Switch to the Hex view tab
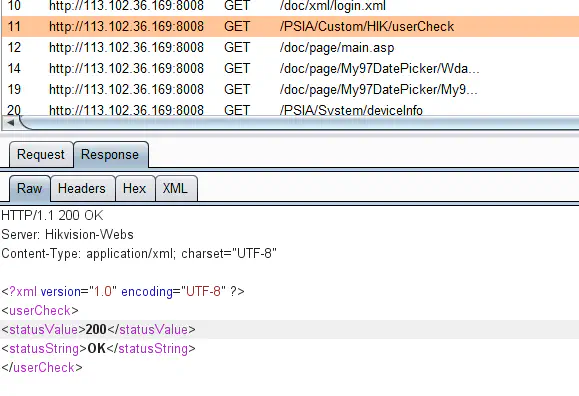 pos(135,188)
